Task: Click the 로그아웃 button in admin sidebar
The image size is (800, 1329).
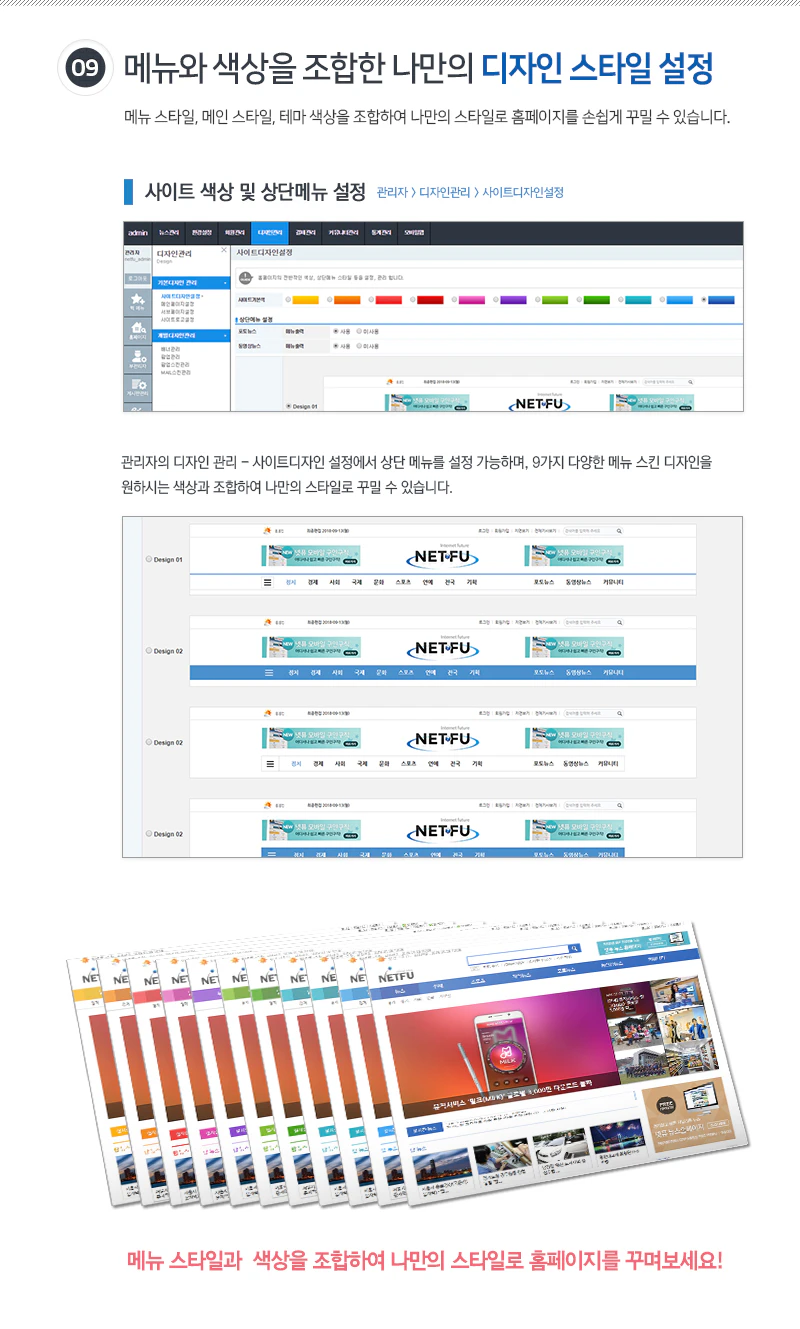Action: click(x=137, y=278)
